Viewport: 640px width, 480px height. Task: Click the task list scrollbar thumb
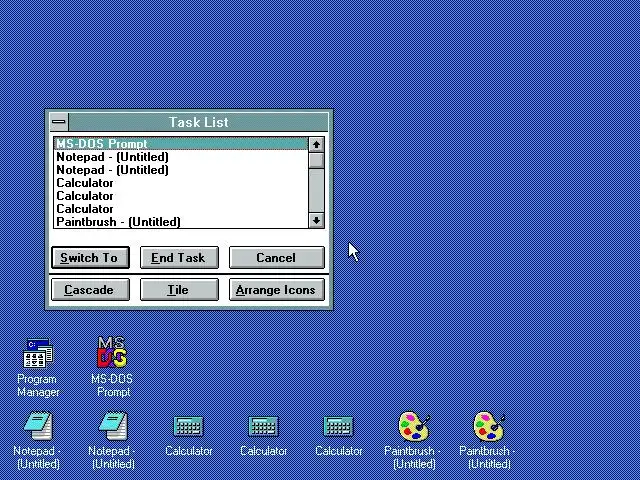click(x=316, y=160)
